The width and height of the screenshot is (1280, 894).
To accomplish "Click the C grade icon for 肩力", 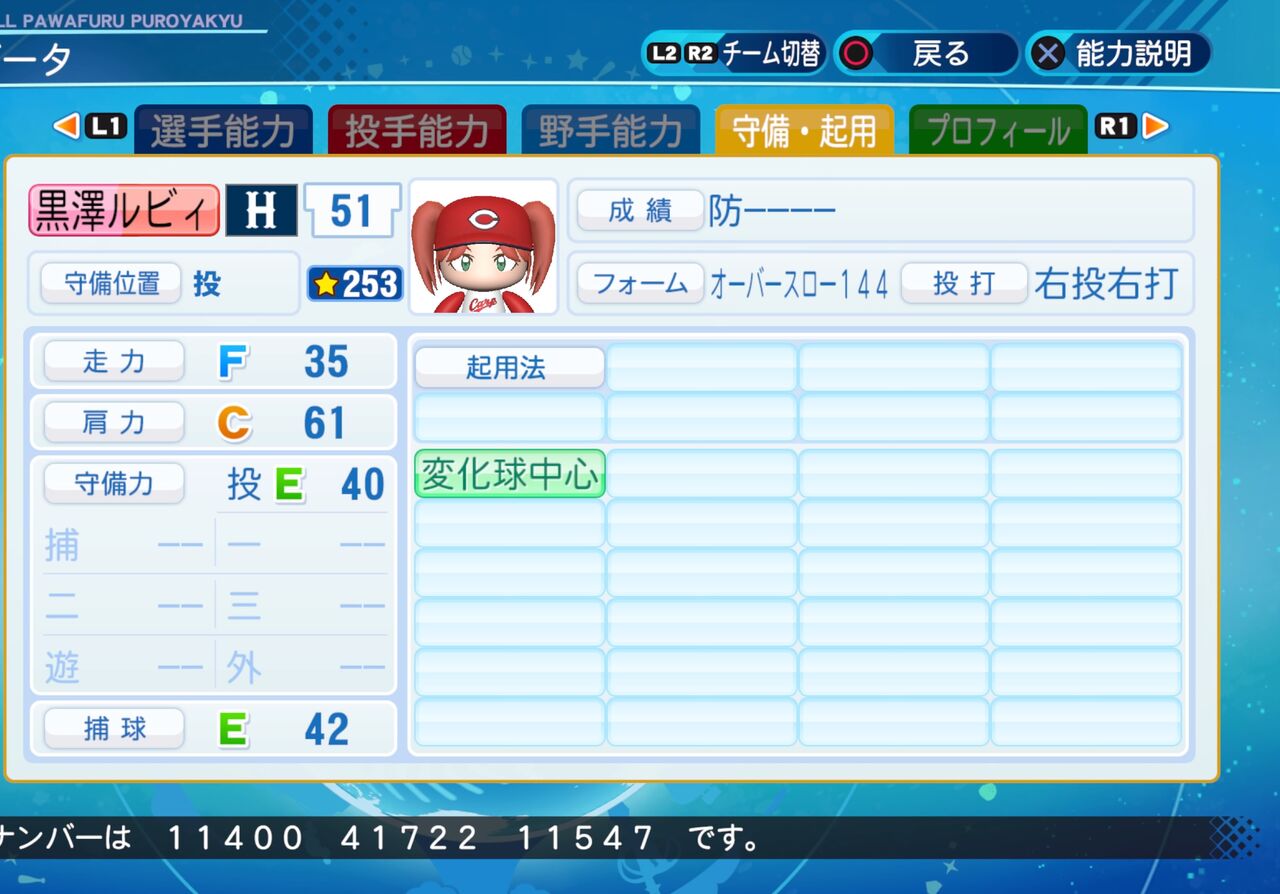I will [x=233, y=424].
